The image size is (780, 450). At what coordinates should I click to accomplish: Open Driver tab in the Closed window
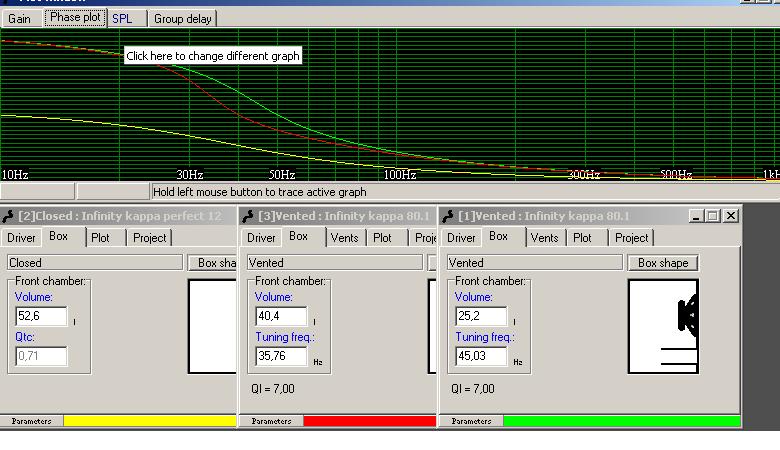(x=22, y=238)
